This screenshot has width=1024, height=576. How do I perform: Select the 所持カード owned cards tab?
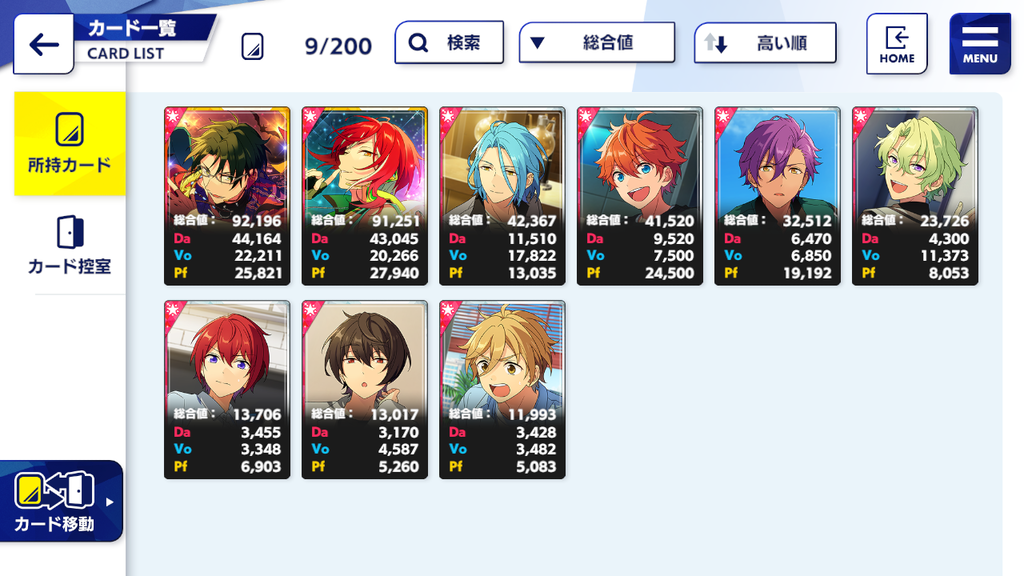click(70, 144)
